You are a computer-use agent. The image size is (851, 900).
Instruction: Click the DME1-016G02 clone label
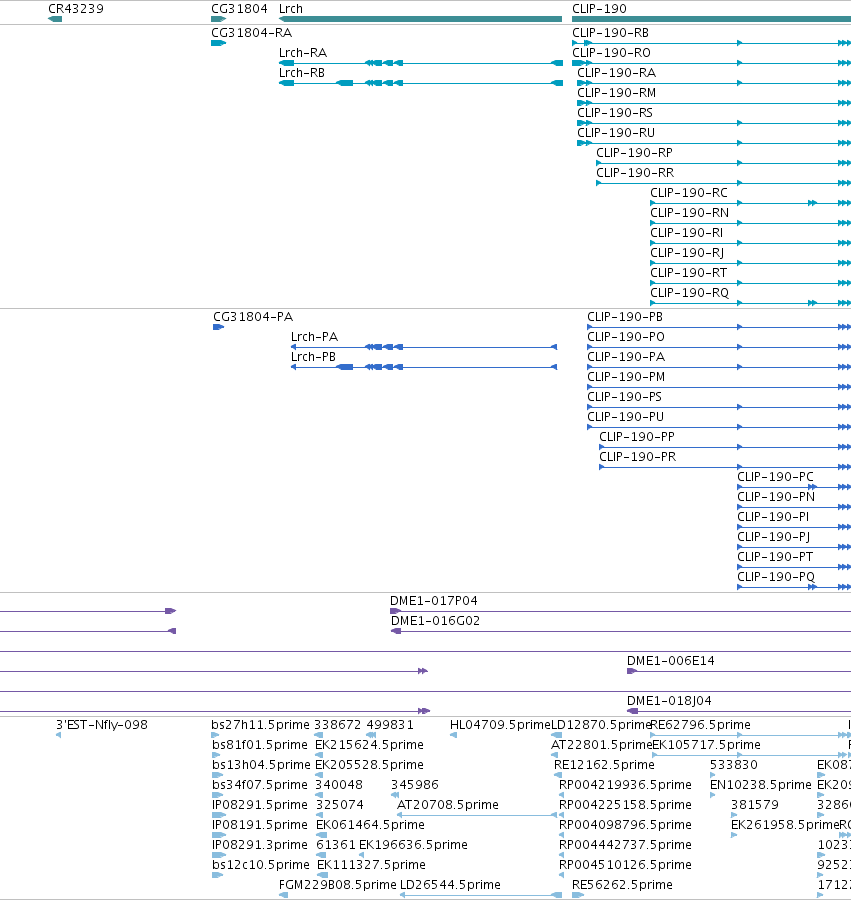point(435,621)
